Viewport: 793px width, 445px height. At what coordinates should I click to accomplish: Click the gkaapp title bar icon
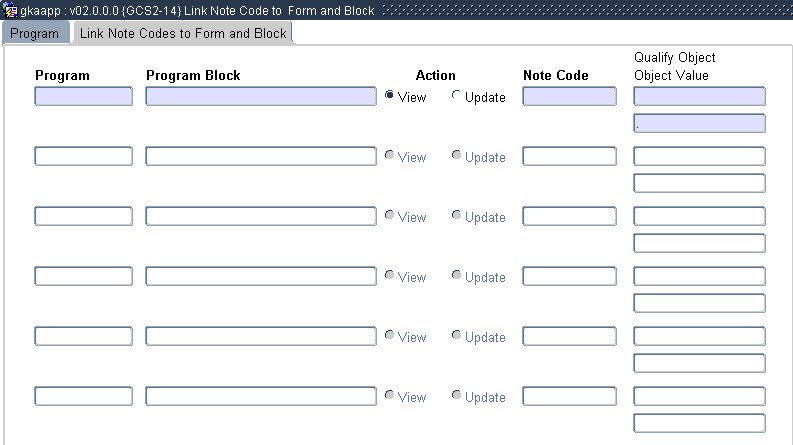pos(11,11)
